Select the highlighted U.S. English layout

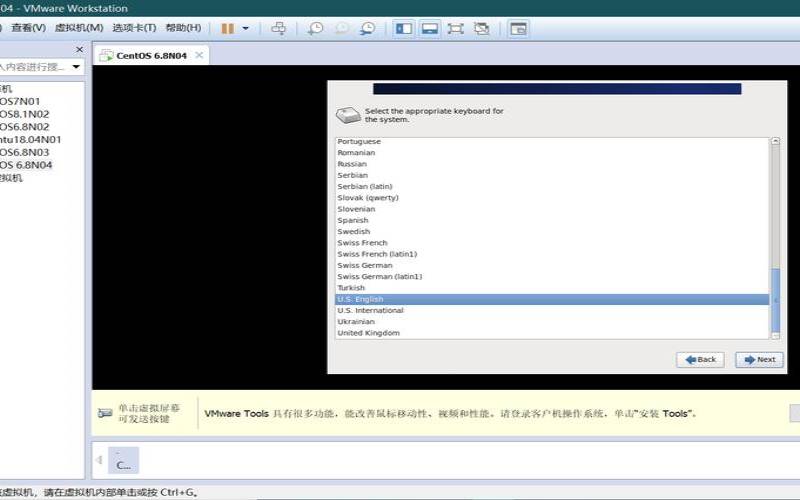click(552, 299)
